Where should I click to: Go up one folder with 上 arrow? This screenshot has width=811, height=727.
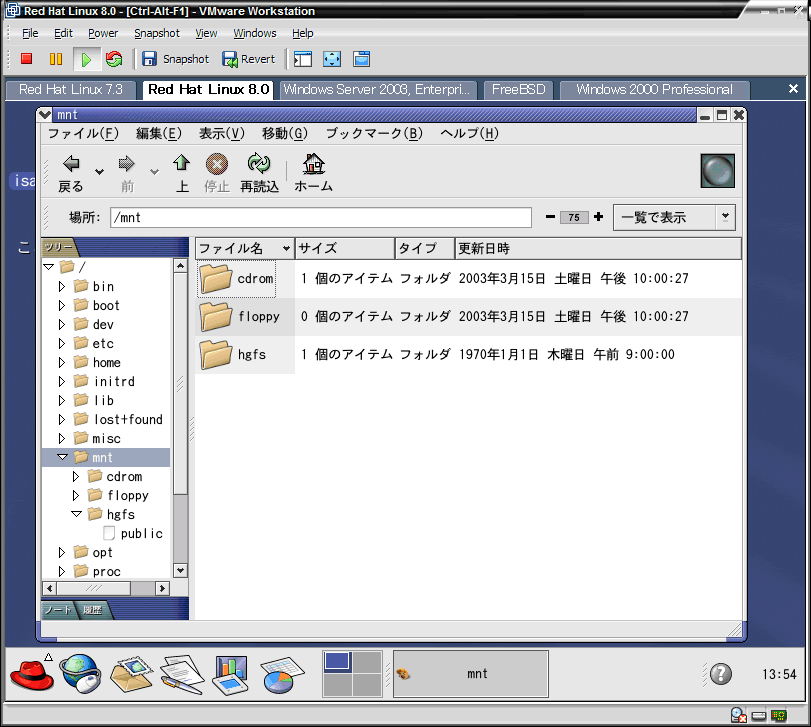(x=182, y=173)
